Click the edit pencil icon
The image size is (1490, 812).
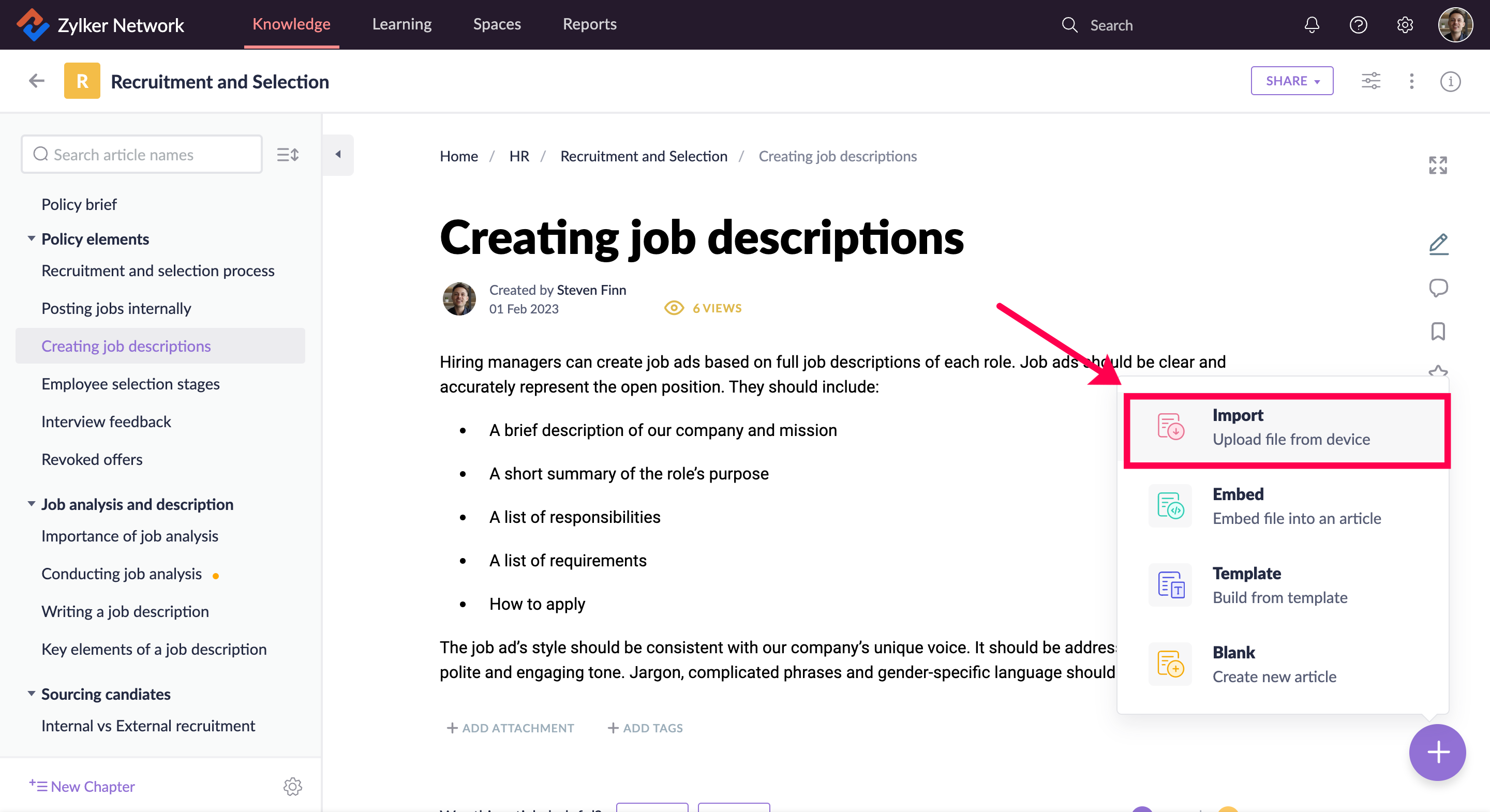click(1438, 244)
